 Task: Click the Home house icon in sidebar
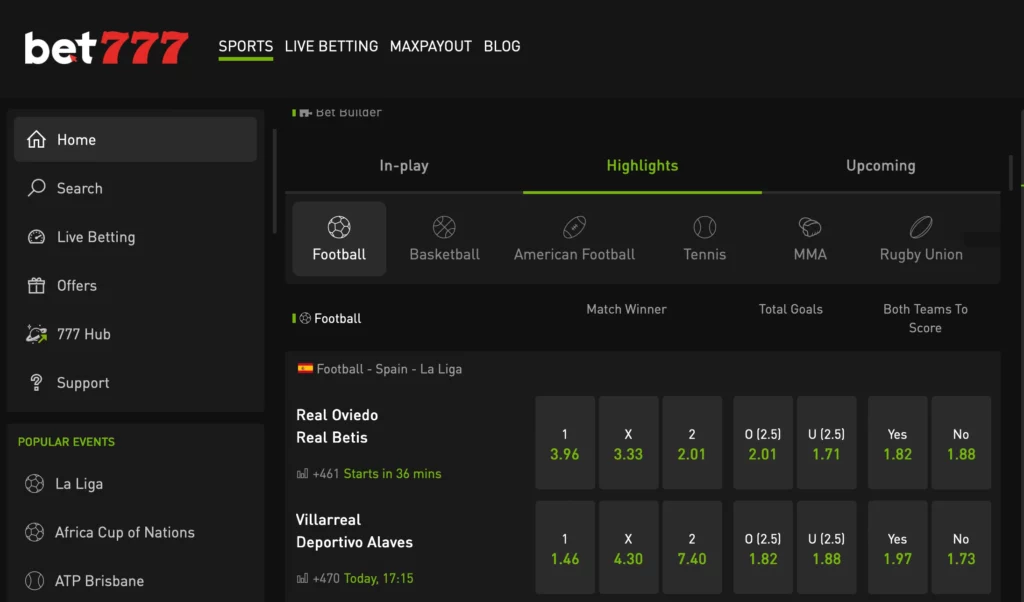click(37, 139)
